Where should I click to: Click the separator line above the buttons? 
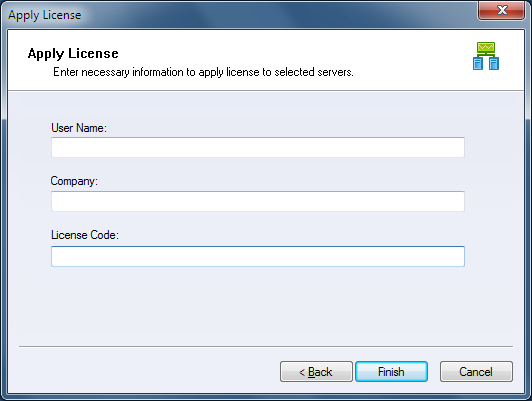tap(266, 346)
